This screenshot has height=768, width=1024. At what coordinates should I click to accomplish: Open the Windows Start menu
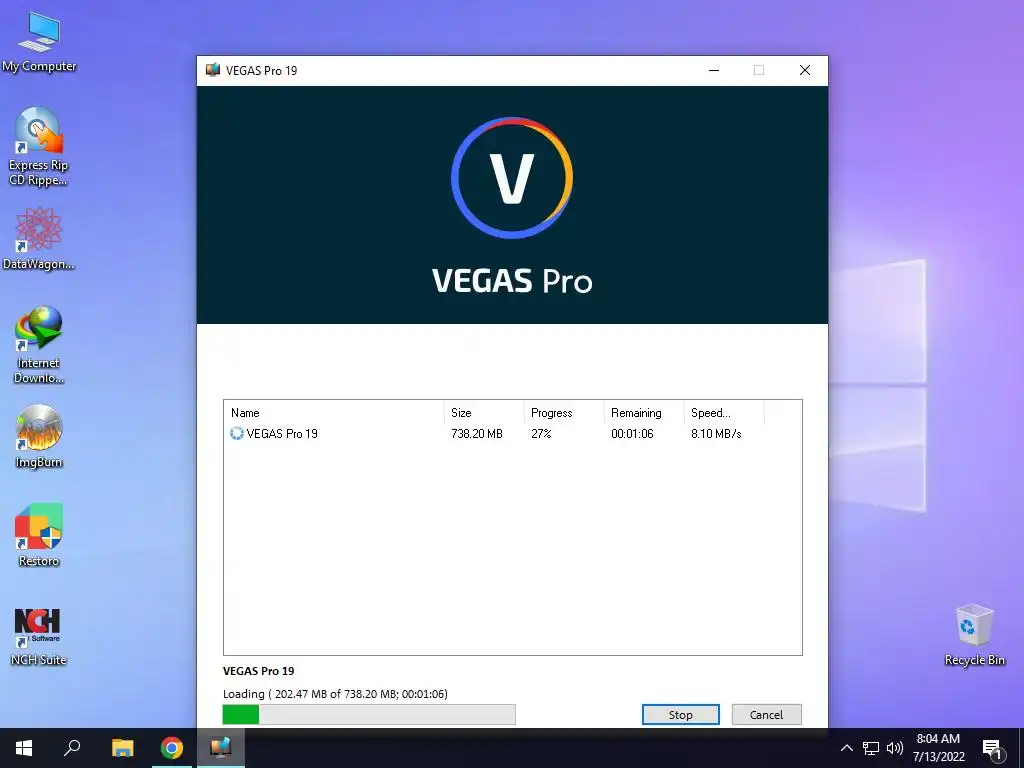(24, 748)
